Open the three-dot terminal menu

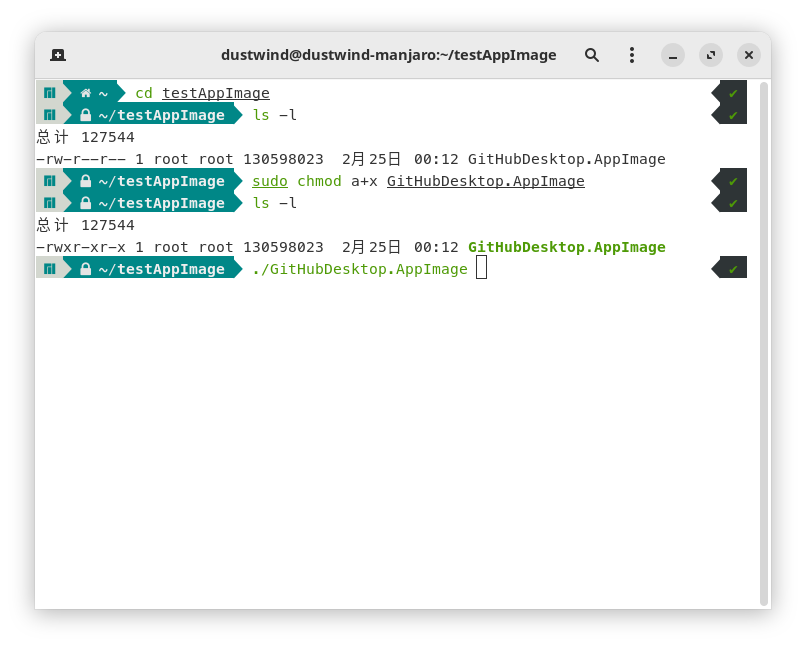point(631,55)
